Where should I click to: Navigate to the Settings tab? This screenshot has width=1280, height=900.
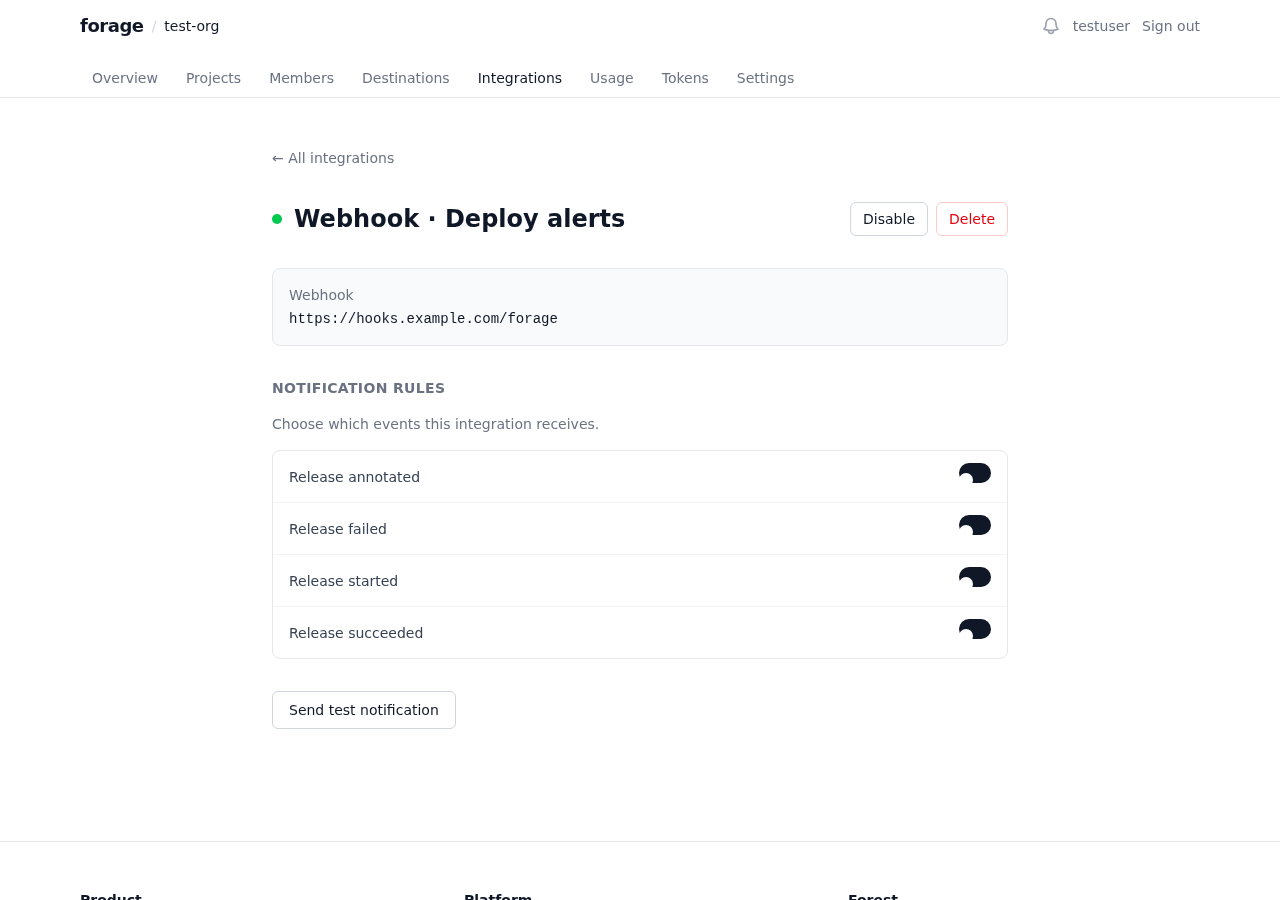coord(765,78)
